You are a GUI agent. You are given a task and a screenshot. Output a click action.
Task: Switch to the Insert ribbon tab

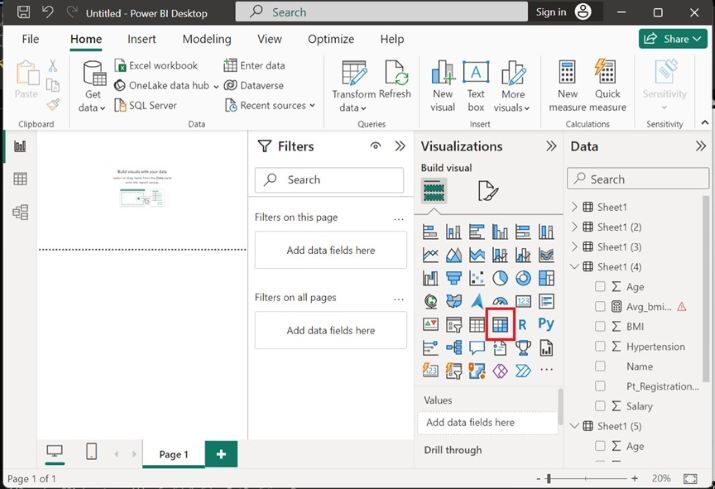(x=141, y=39)
